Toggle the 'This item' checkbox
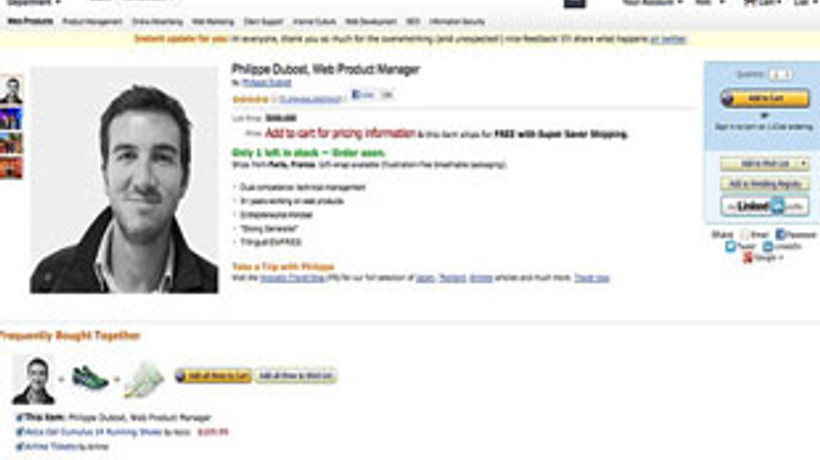This screenshot has height=460, width=820. 19,417
